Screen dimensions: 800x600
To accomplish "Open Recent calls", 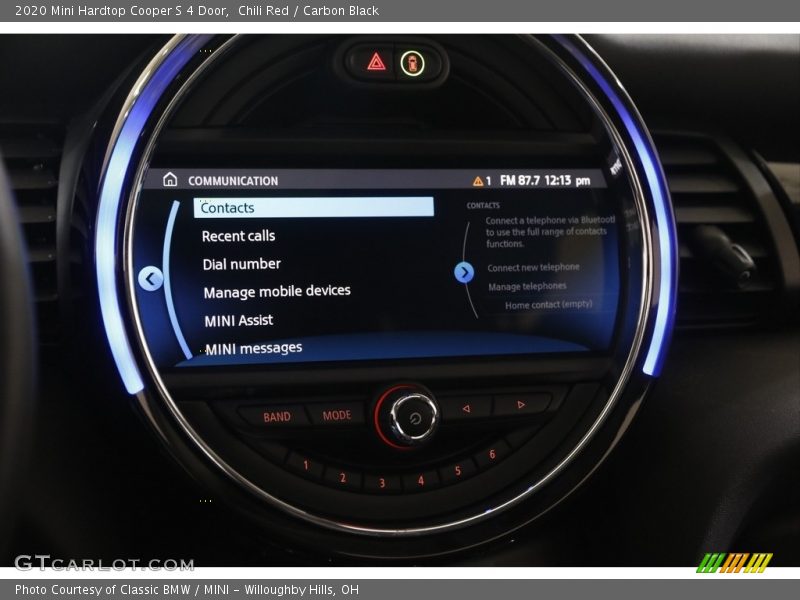I will pos(238,236).
